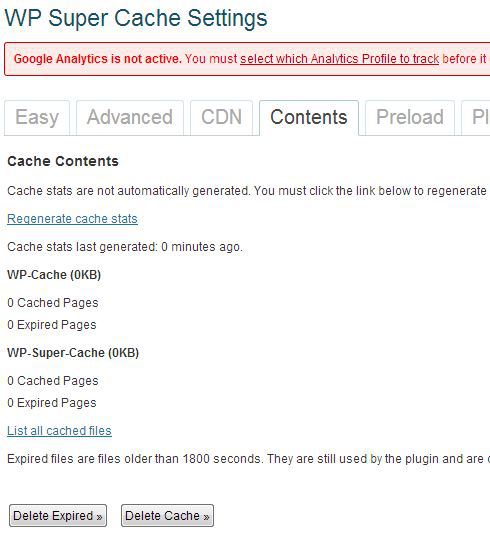Click the Cache Contents heading
The height and width of the screenshot is (558, 490).
pyautogui.click(x=63, y=161)
